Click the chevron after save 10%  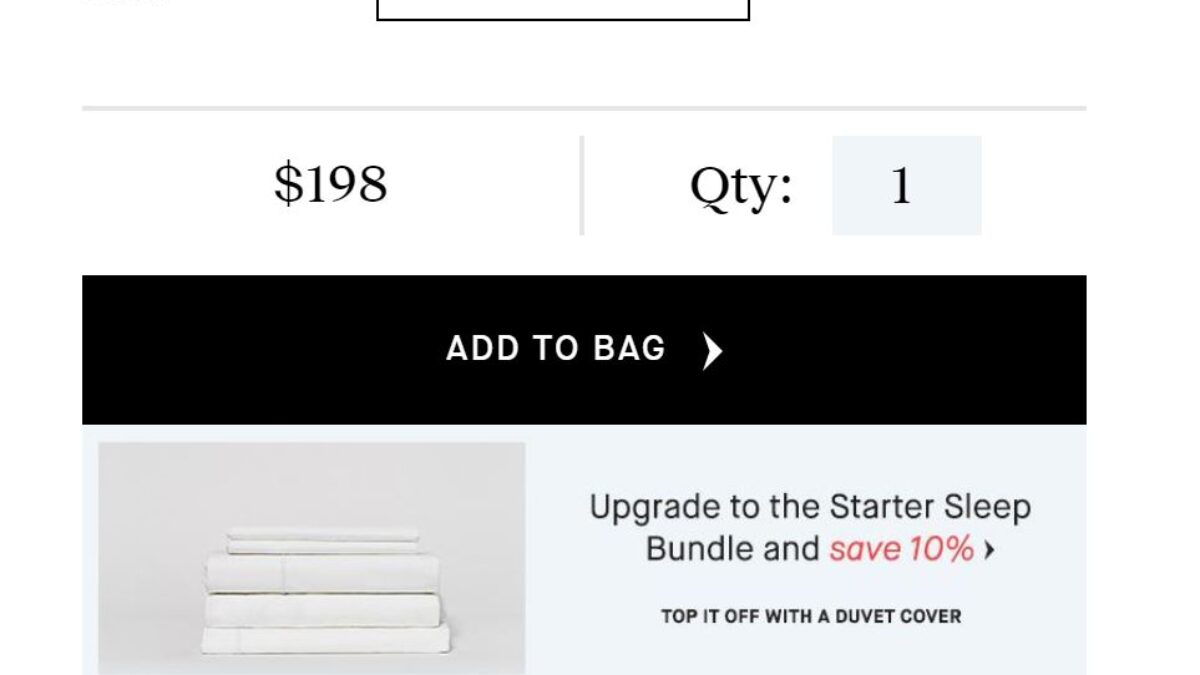(989, 550)
